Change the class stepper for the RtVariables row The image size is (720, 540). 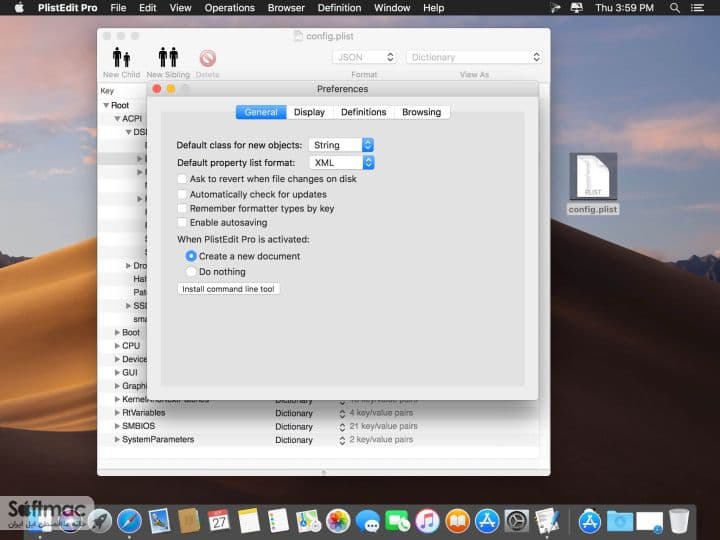click(x=342, y=413)
